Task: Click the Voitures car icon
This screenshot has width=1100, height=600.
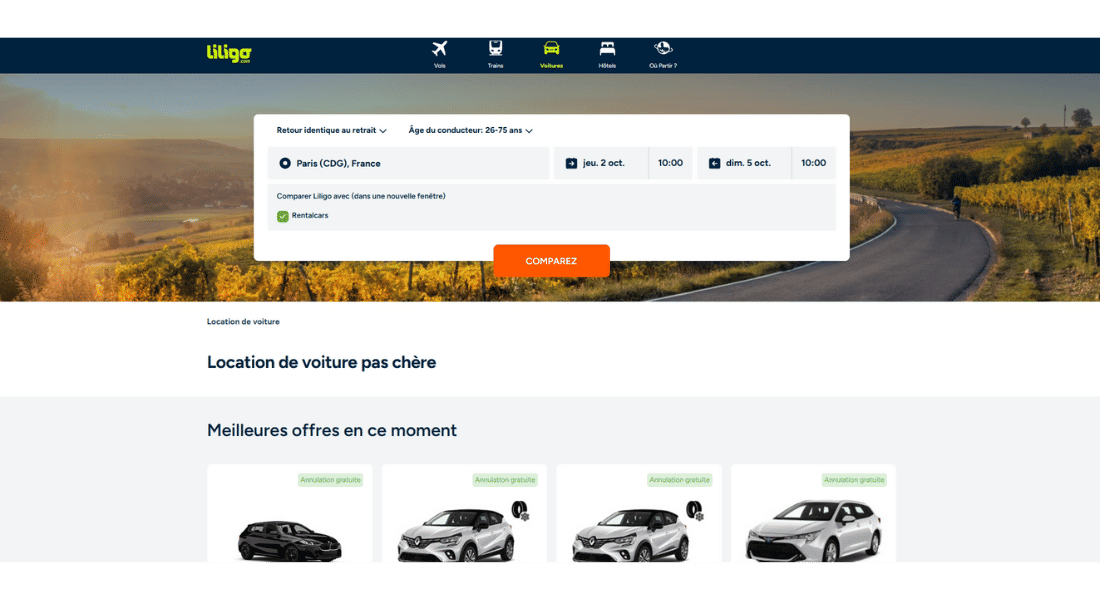Action: (551, 49)
